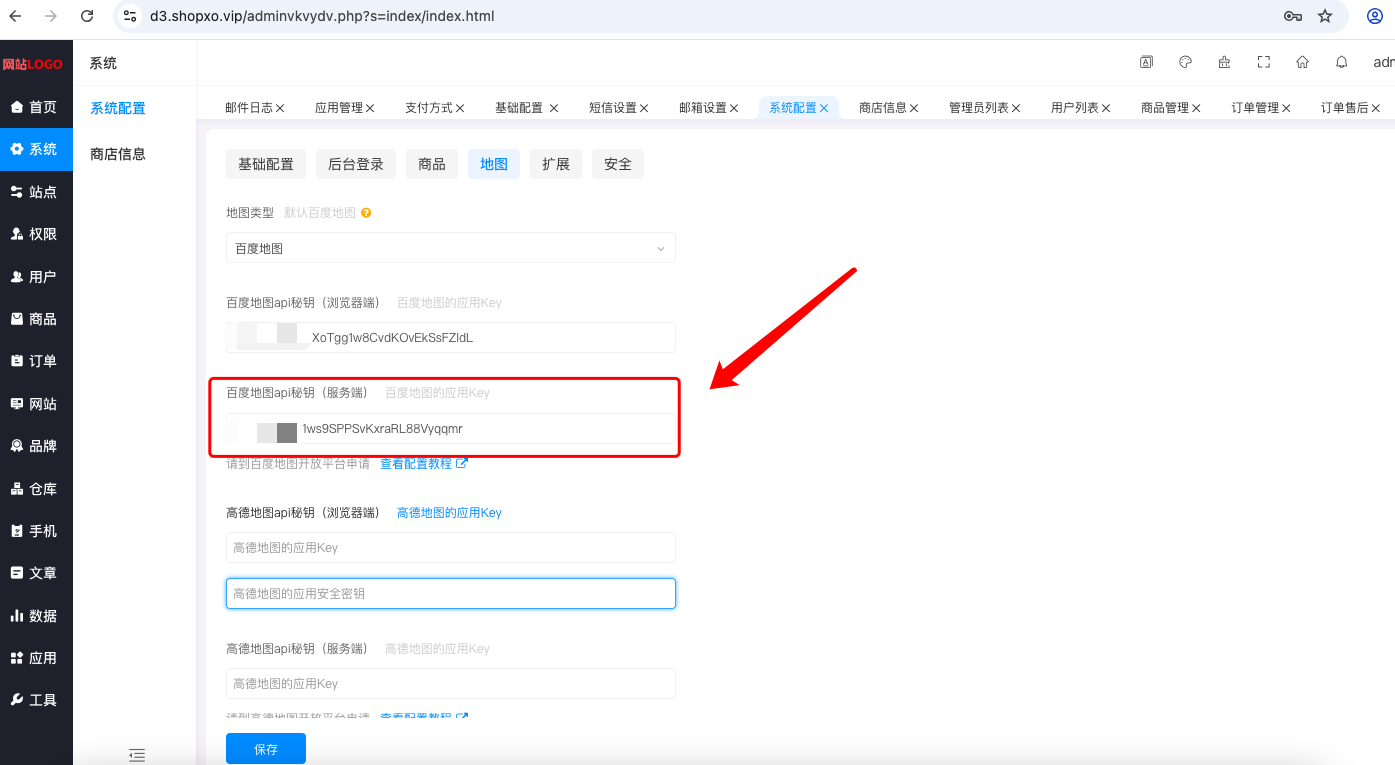Close the 系统配置 page tab
This screenshot has height=765, width=1395.
click(824, 108)
